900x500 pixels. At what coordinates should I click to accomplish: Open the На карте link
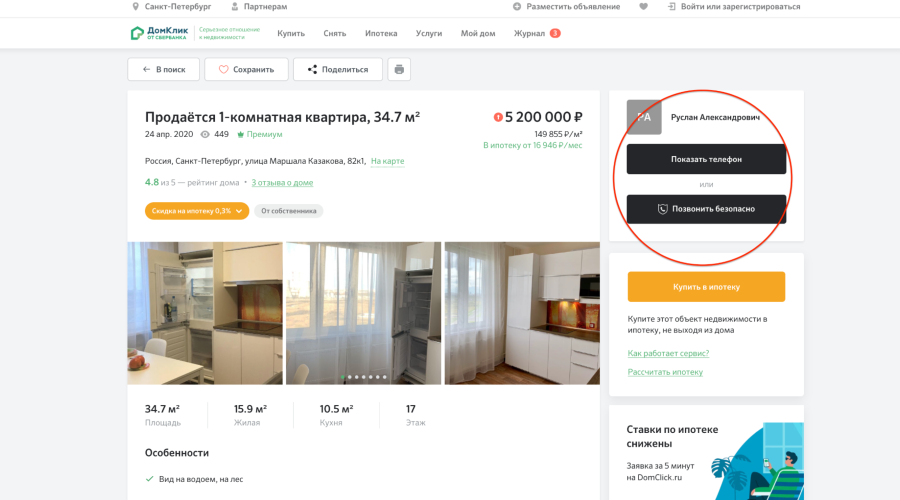tap(387, 161)
